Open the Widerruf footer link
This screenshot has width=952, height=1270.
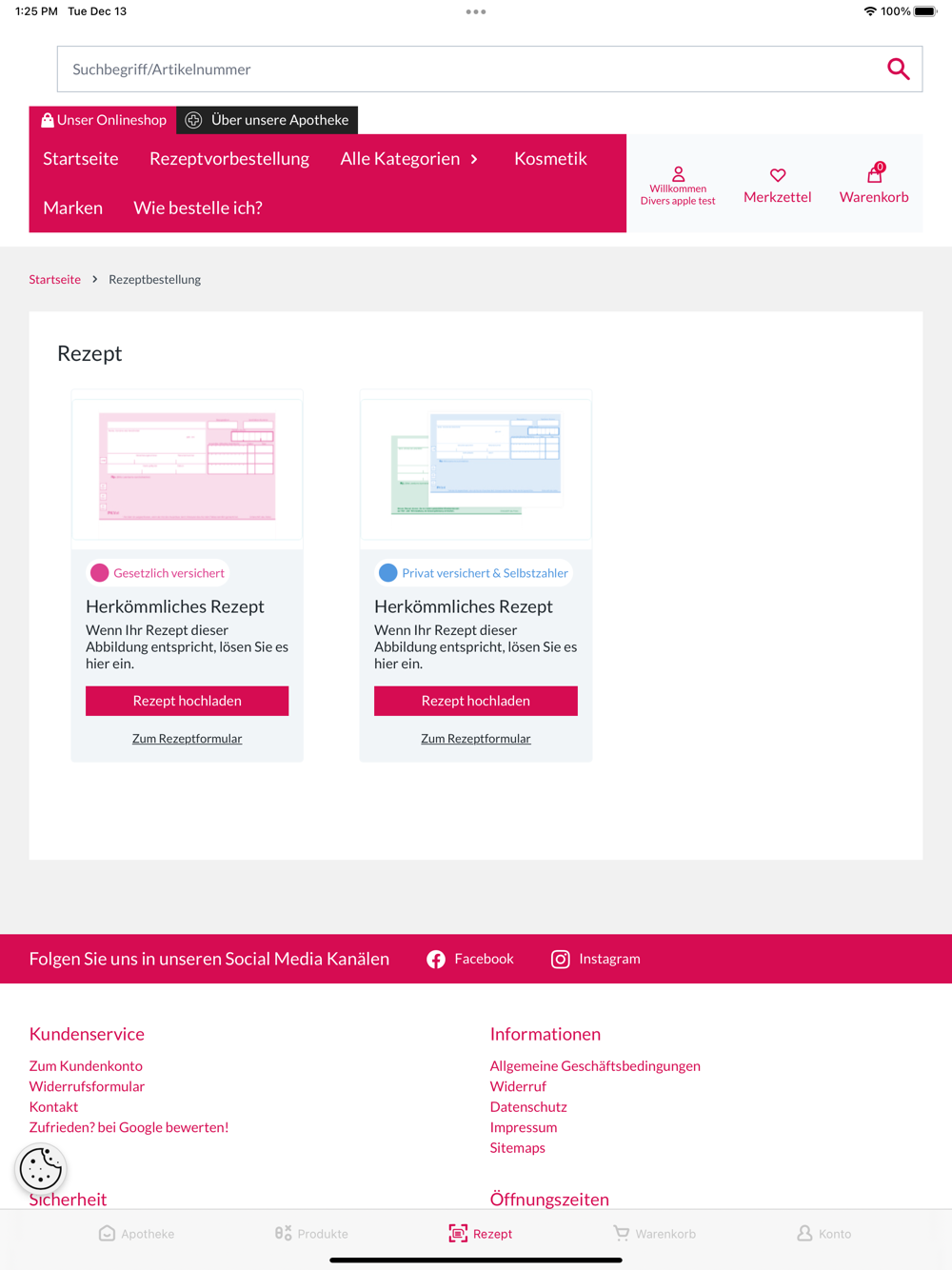coord(518,1086)
